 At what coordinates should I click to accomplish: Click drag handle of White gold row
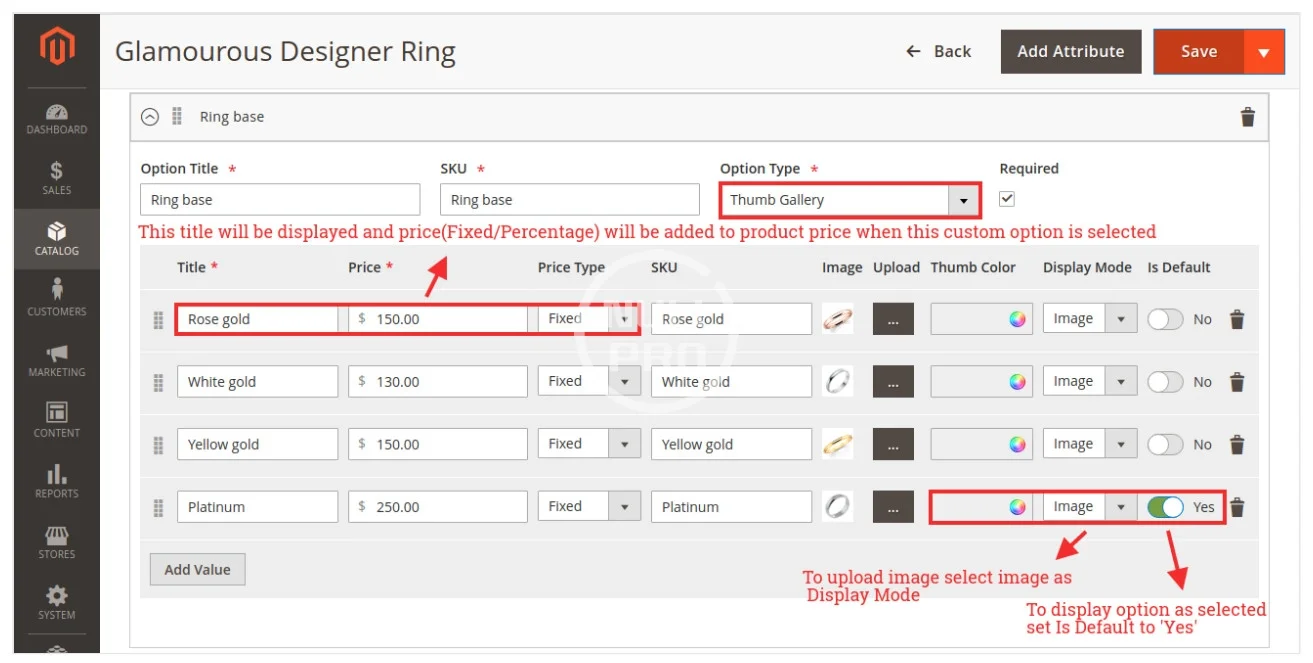tap(158, 382)
